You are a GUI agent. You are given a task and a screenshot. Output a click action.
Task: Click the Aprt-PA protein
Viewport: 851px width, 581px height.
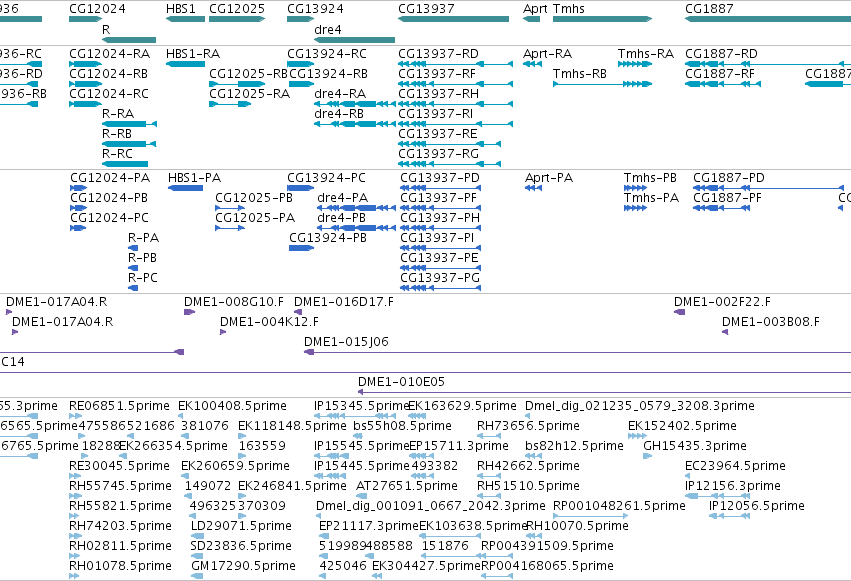pyautogui.click(x=533, y=188)
